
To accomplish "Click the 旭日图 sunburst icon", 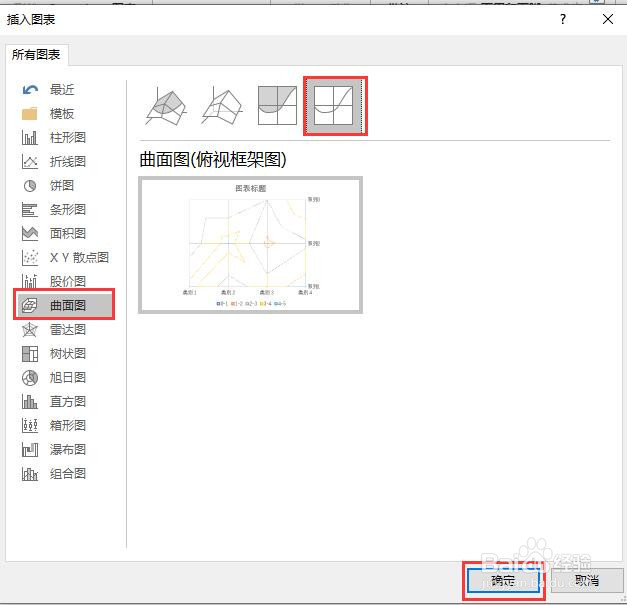I will click(30, 378).
